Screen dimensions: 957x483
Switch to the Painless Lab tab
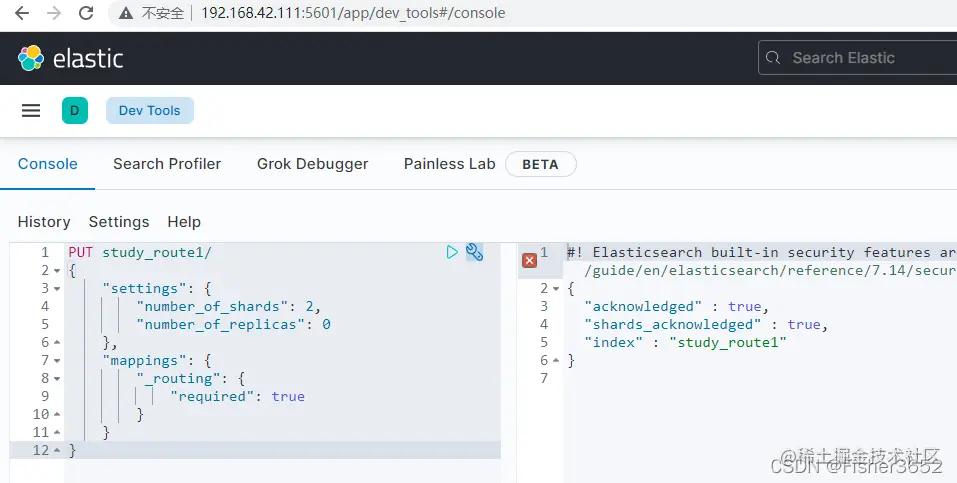point(449,164)
